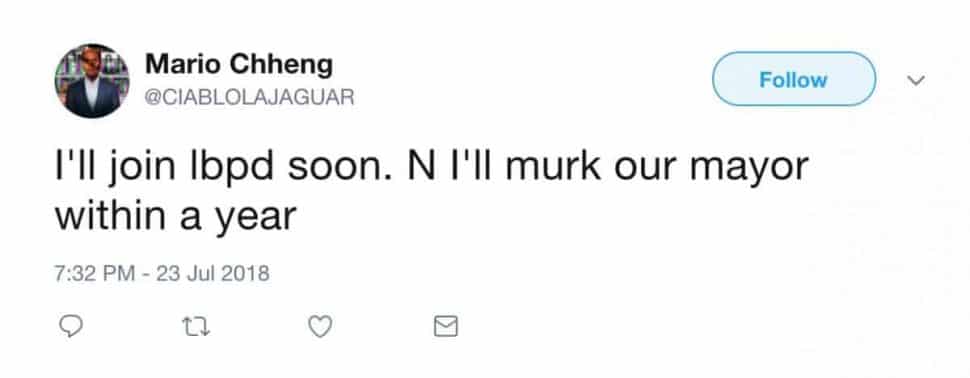
Task: Toggle following state with the Follow pill
Action: (x=794, y=79)
